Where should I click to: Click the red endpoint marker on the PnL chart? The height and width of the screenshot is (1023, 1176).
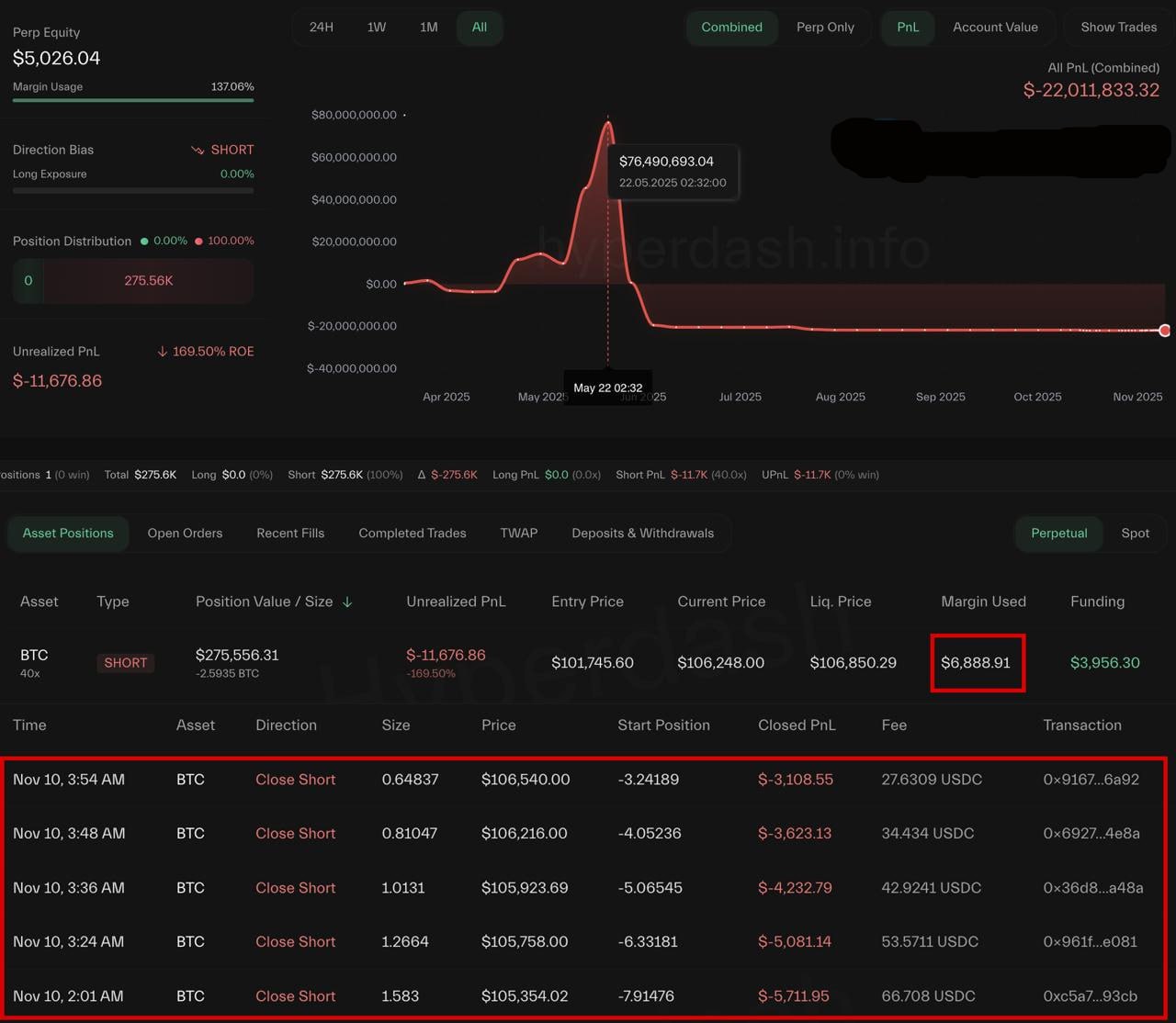pos(1164,331)
